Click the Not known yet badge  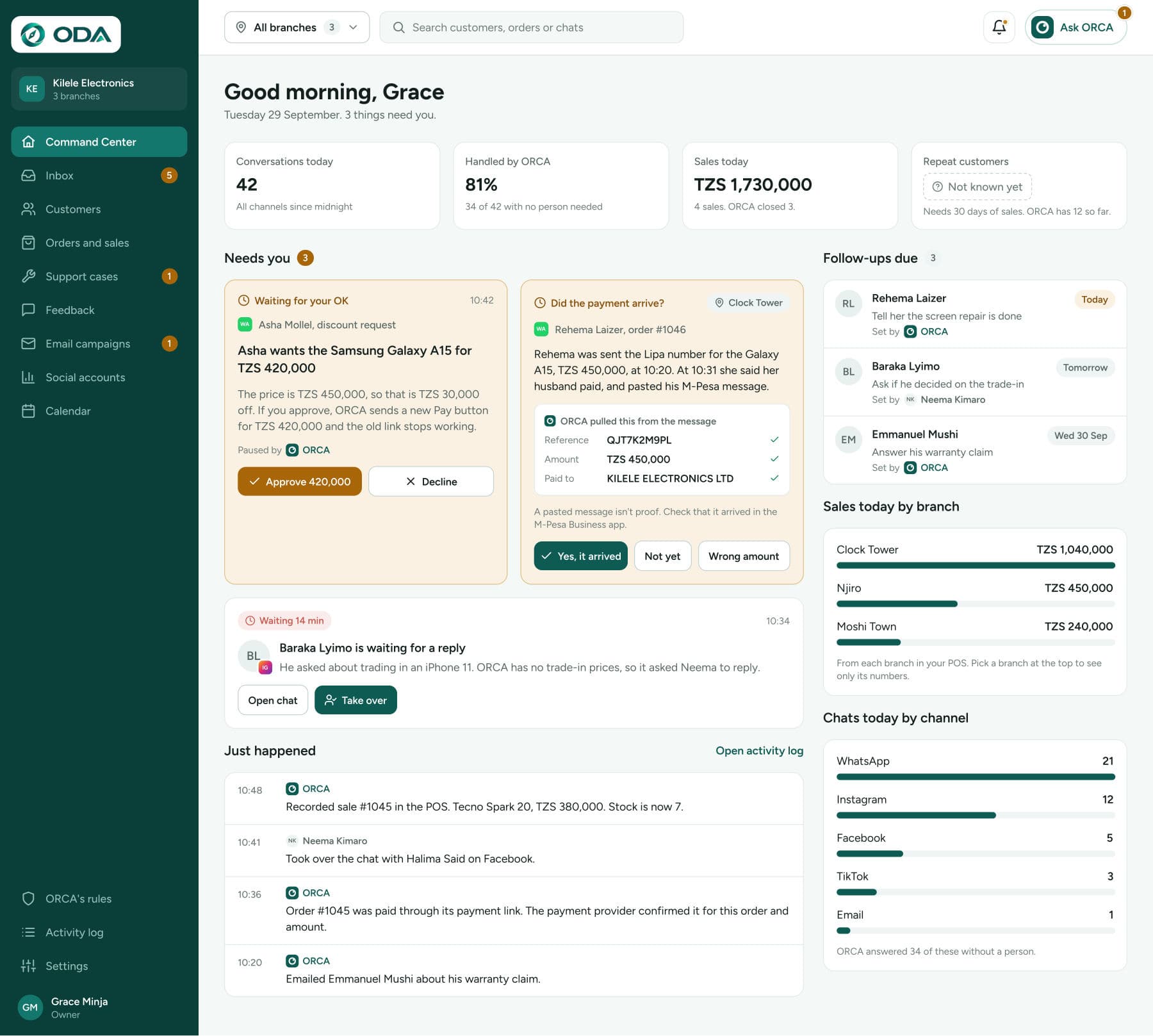(x=977, y=186)
